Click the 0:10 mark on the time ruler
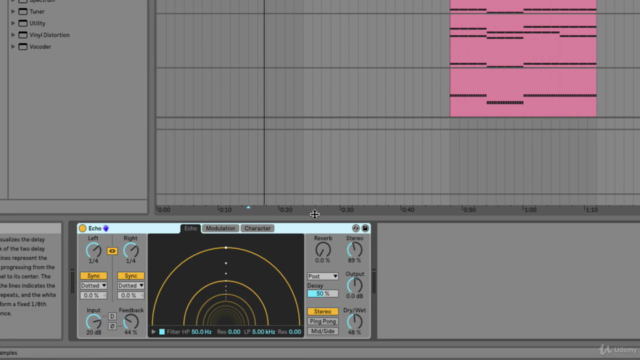 click(225, 210)
